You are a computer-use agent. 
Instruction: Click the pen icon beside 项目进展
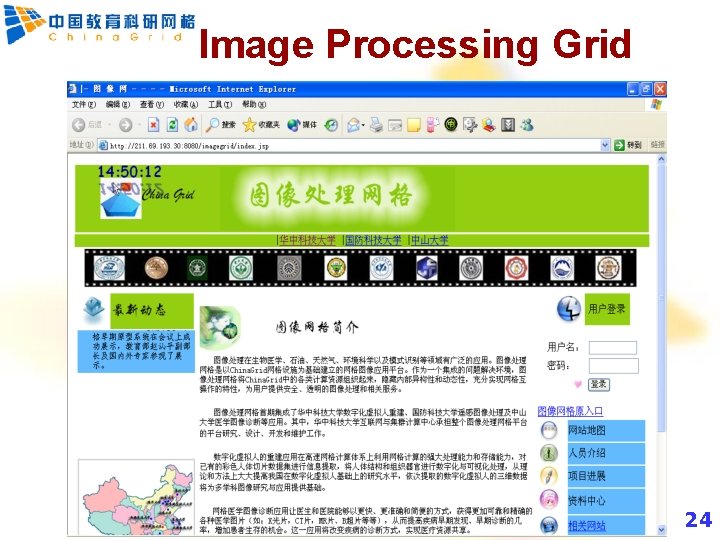pyautogui.click(x=549, y=476)
